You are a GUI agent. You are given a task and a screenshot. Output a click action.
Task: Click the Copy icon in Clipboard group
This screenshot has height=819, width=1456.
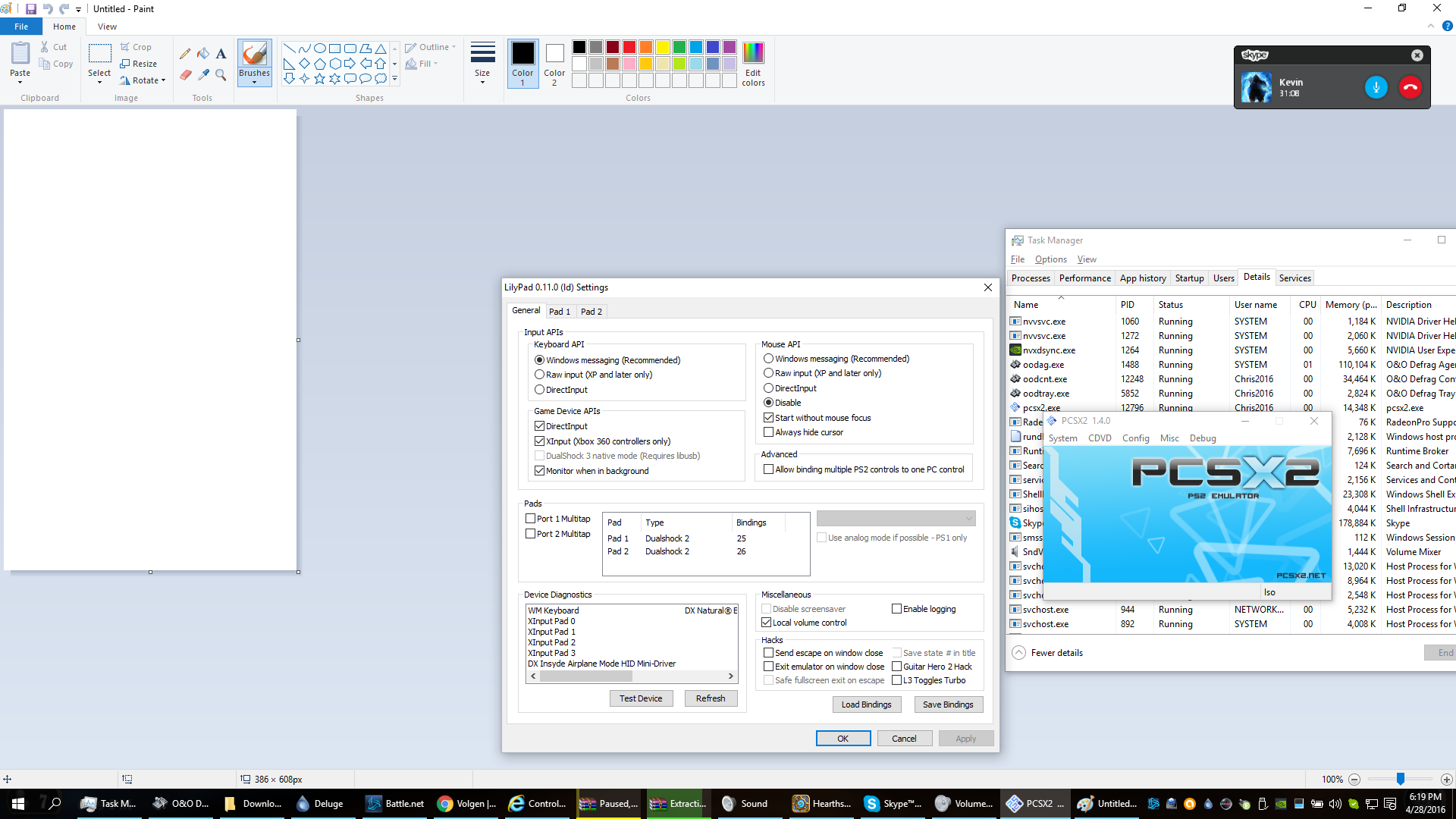pyautogui.click(x=45, y=64)
